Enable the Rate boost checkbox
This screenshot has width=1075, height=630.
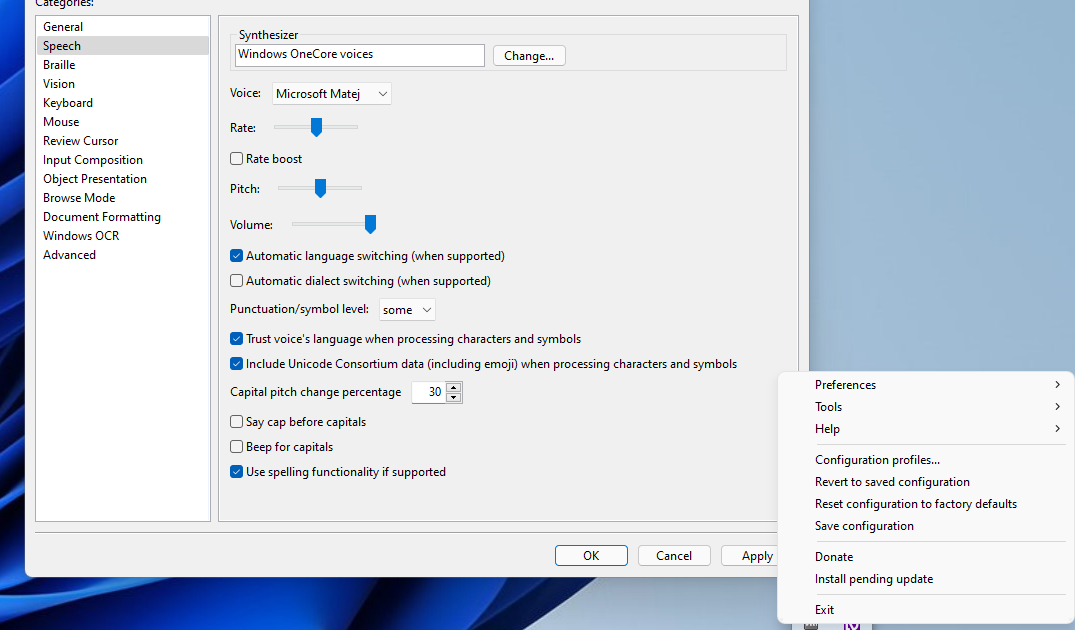pos(237,159)
